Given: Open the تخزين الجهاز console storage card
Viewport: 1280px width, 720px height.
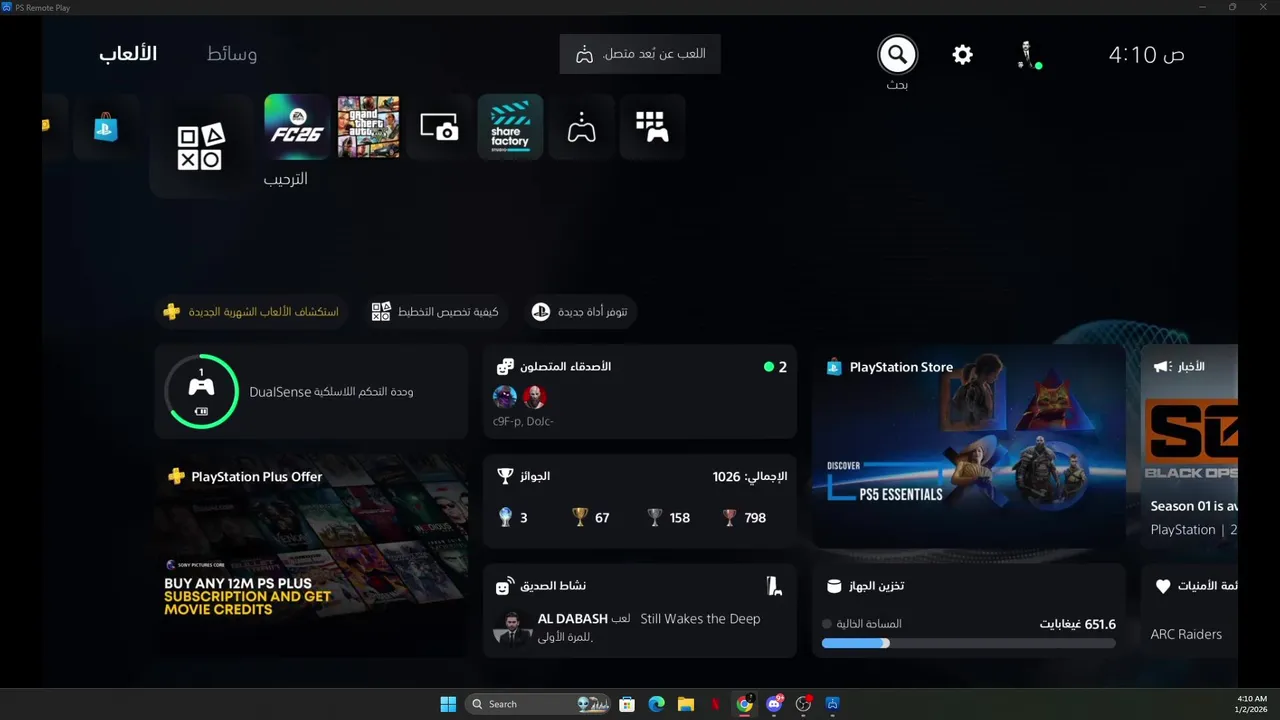Looking at the screenshot, I should (x=969, y=610).
